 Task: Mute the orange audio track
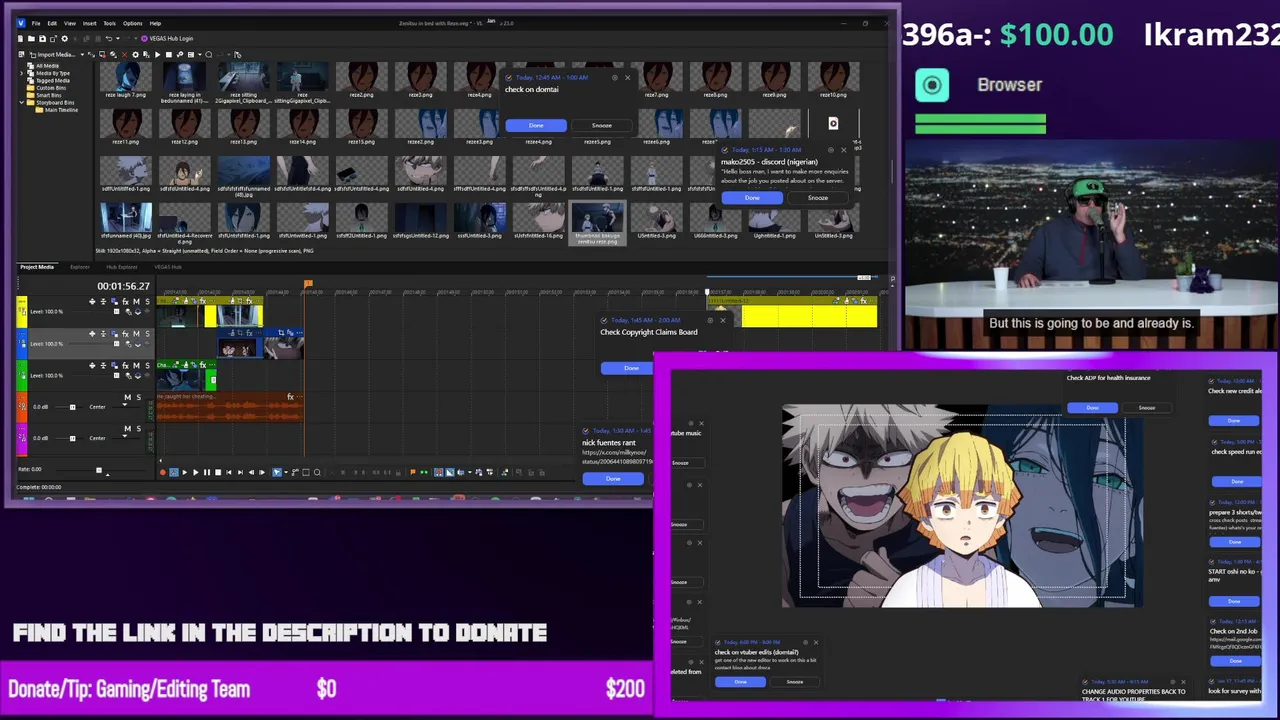point(128,397)
